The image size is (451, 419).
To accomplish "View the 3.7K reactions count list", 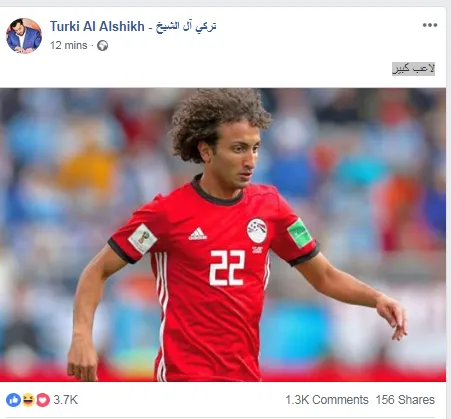I will [66, 400].
